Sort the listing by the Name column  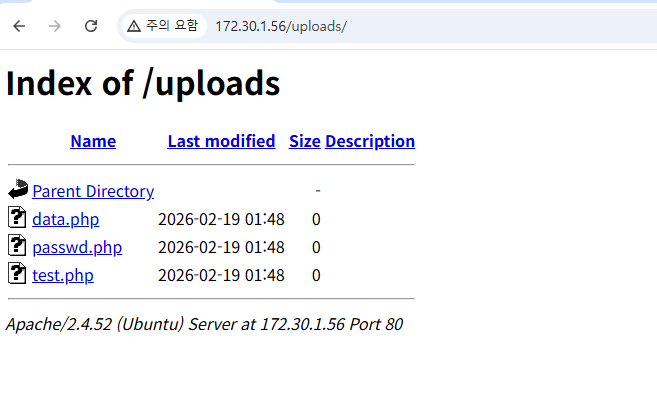tap(93, 141)
